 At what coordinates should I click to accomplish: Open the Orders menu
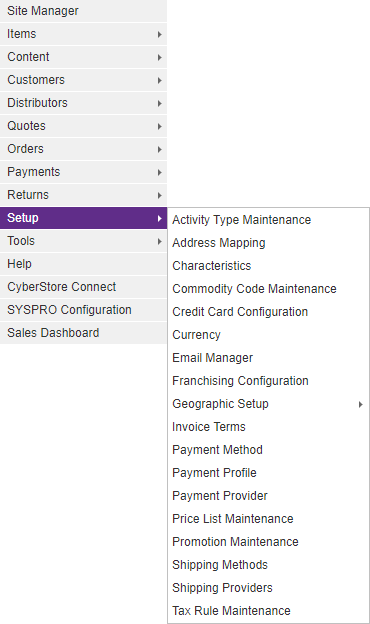[x=83, y=149]
